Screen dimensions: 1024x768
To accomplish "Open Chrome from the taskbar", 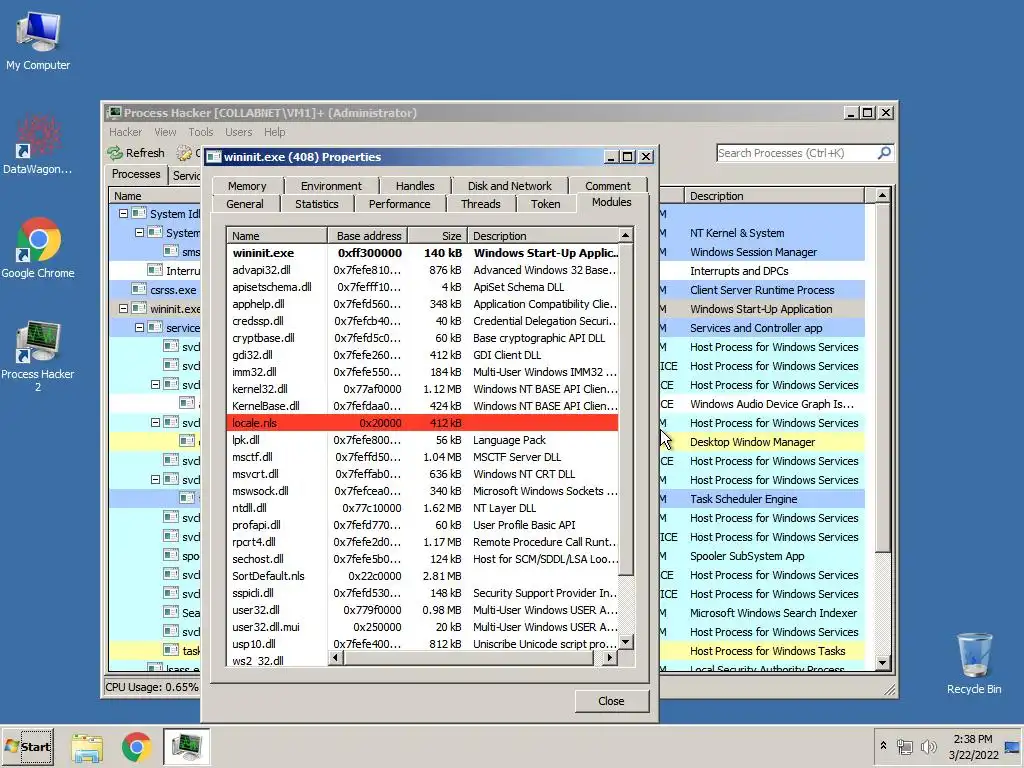I will pyautogui.click(x=136, y=747).
